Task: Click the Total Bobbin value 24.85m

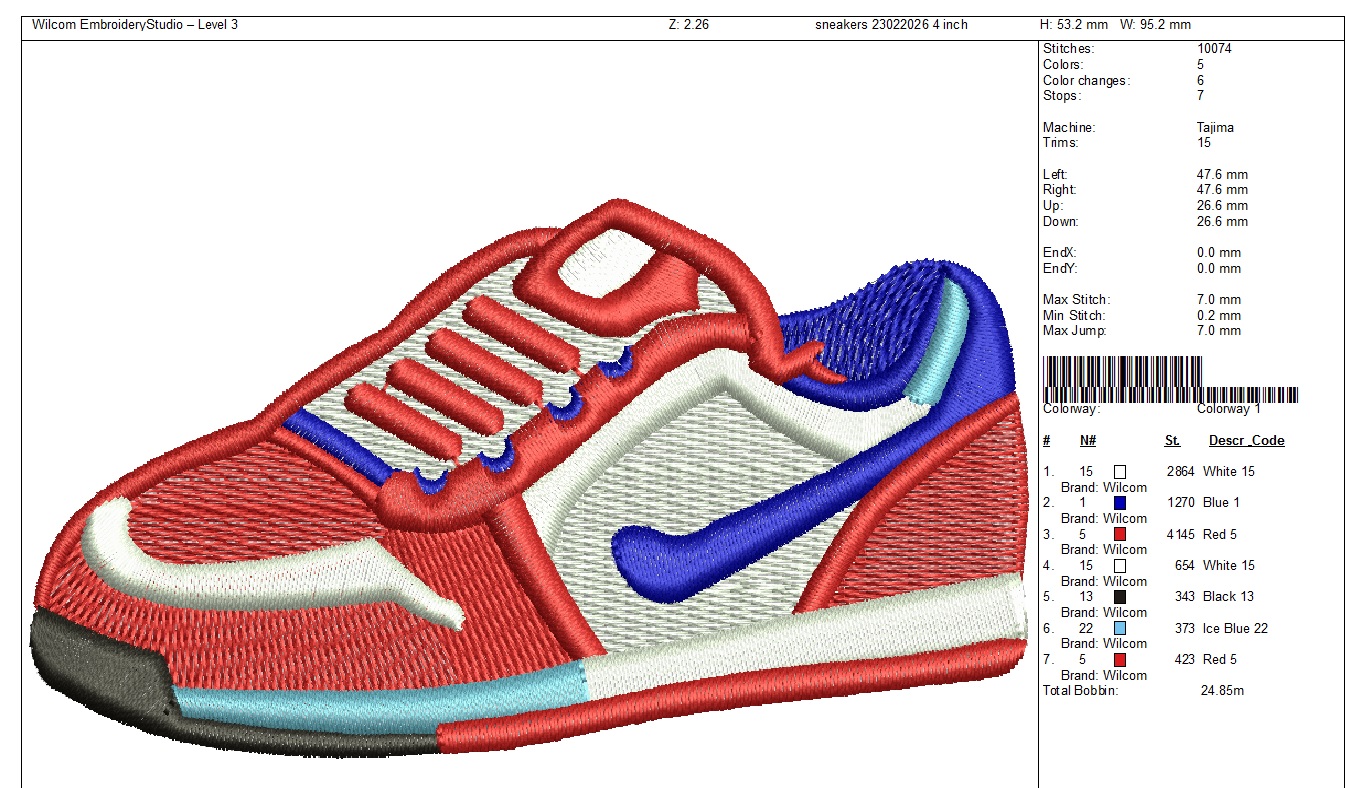Action: point(1221,691)
